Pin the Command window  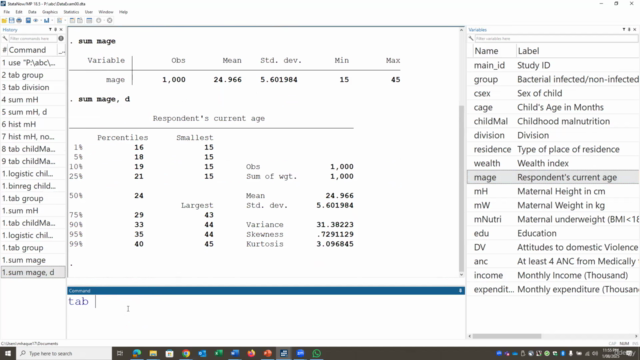tap(460, 291)
